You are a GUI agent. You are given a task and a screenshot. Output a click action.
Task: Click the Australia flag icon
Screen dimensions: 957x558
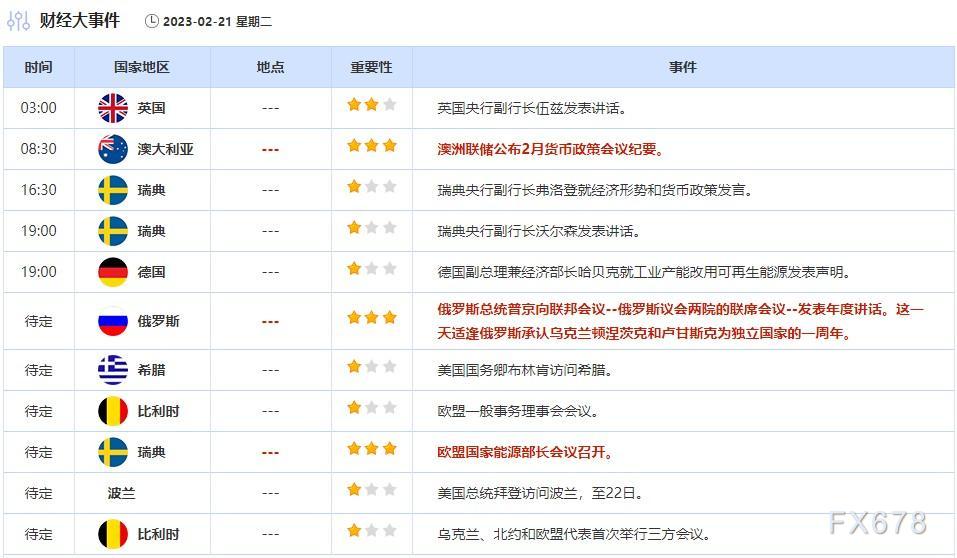click(113, 149)
